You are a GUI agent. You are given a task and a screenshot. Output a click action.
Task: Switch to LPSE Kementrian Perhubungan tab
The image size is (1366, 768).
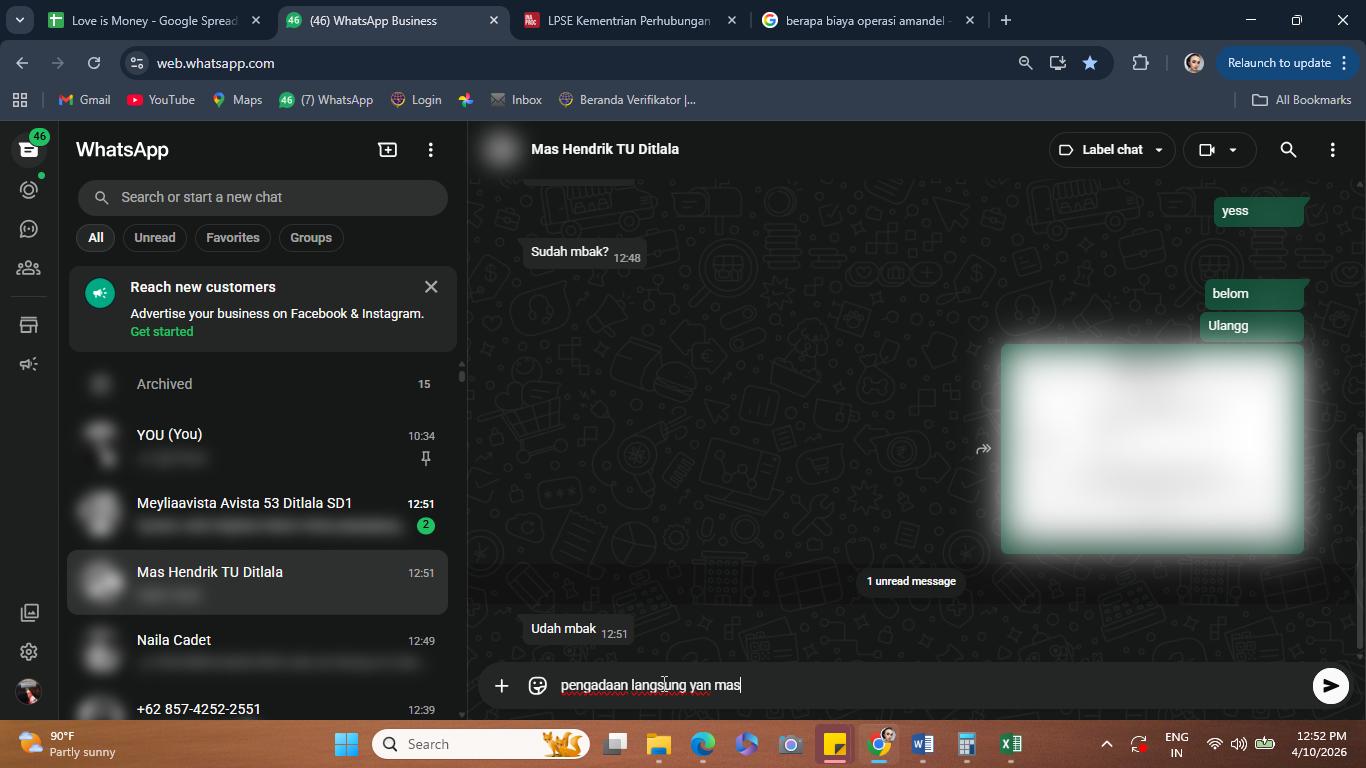click(629, 20)
